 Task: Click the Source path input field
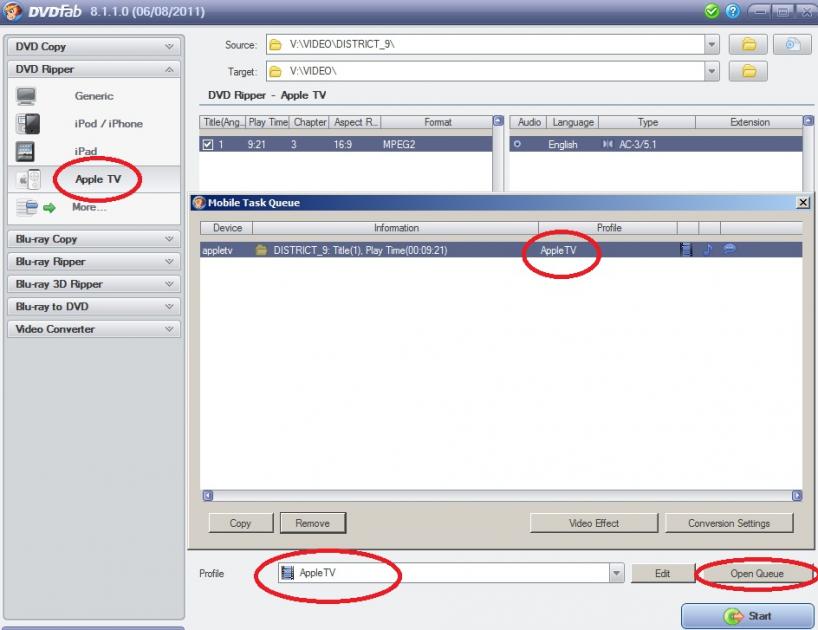tap(485, 44)
